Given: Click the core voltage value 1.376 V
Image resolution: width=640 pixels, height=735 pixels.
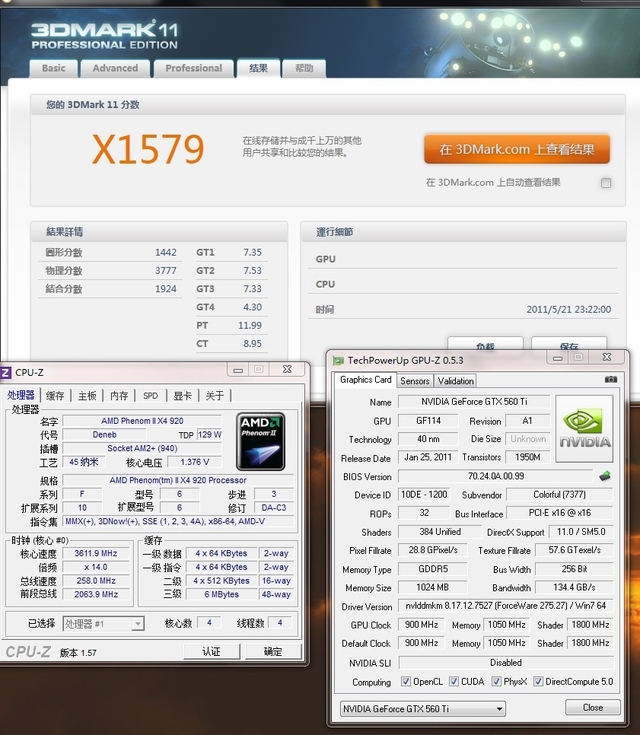Looking at the screenshot, I should click(195, 462).
